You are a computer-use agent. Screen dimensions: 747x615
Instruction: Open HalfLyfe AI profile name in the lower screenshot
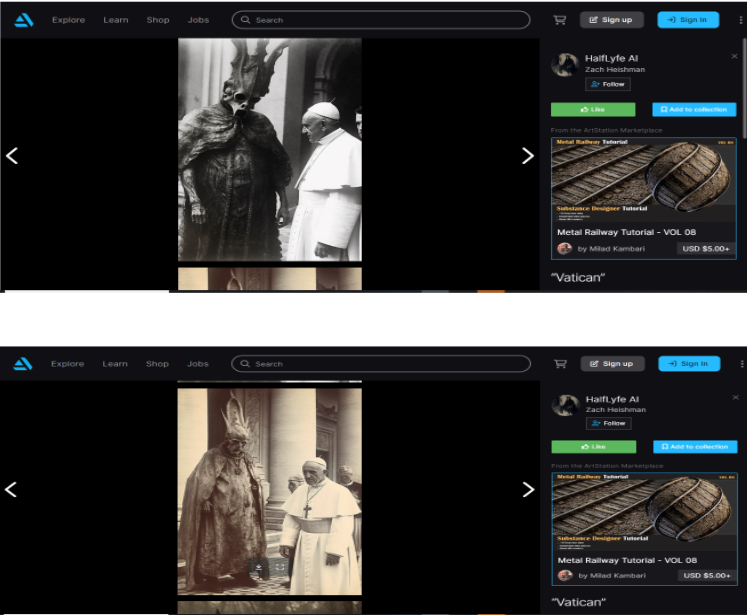(x=612, y=399)
